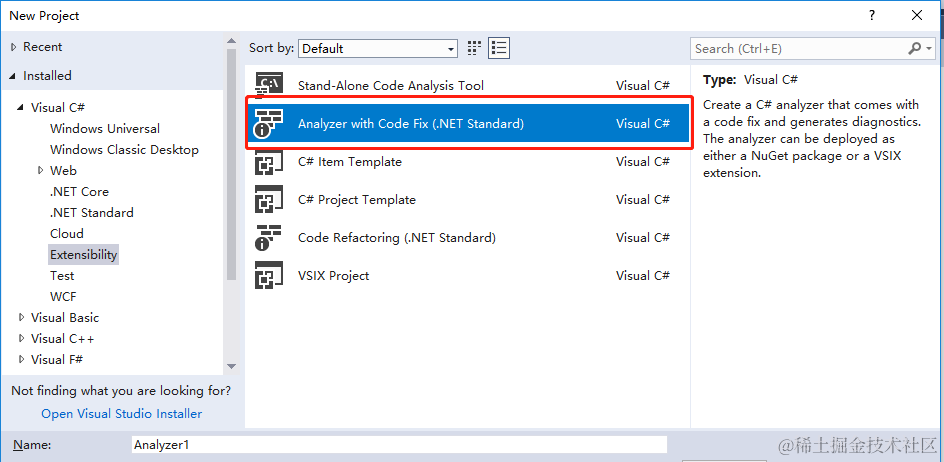Select the VSIX Project template name
The height and width of the screenshot is (462, 944).
coord(334,276)
